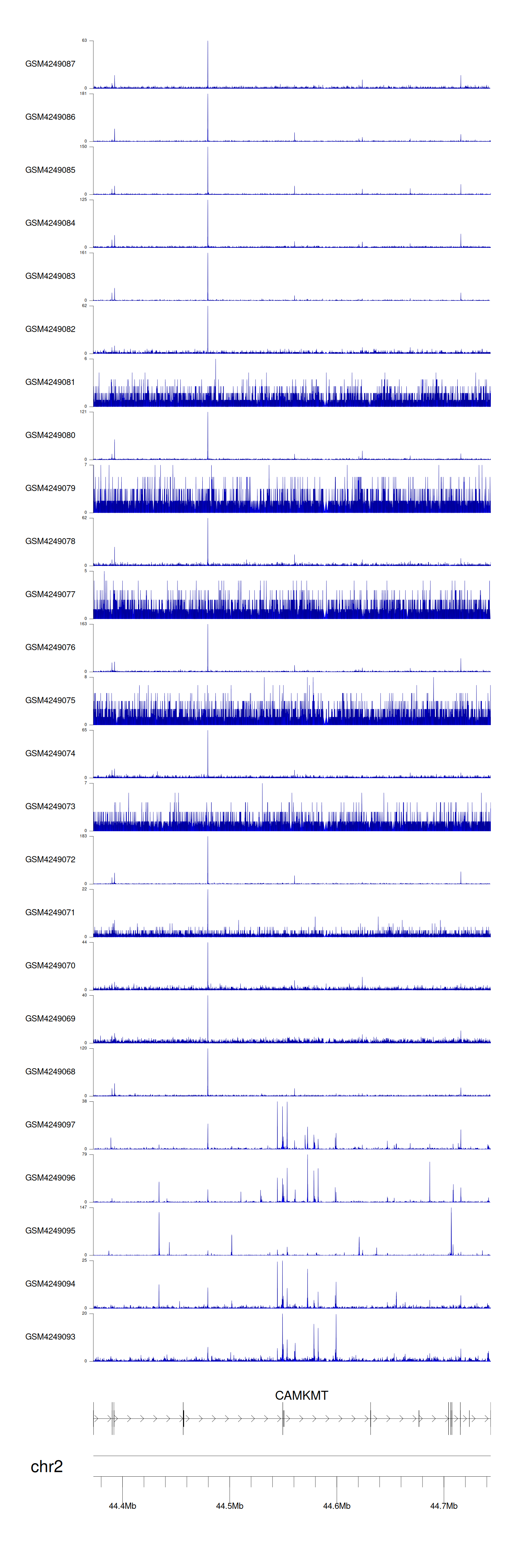Viewport: 517px width, 1568px height.
Task: Click the GSM4249087 track label
Action: [50, 64]
